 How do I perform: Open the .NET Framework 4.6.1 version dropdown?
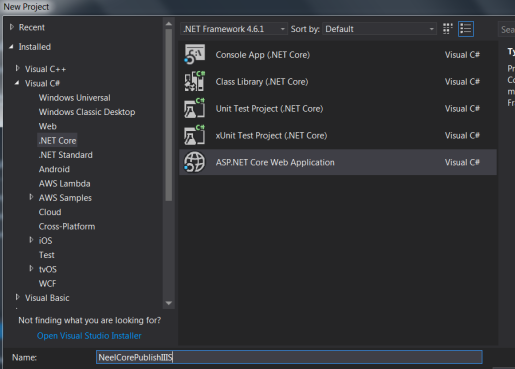point(234,29)
